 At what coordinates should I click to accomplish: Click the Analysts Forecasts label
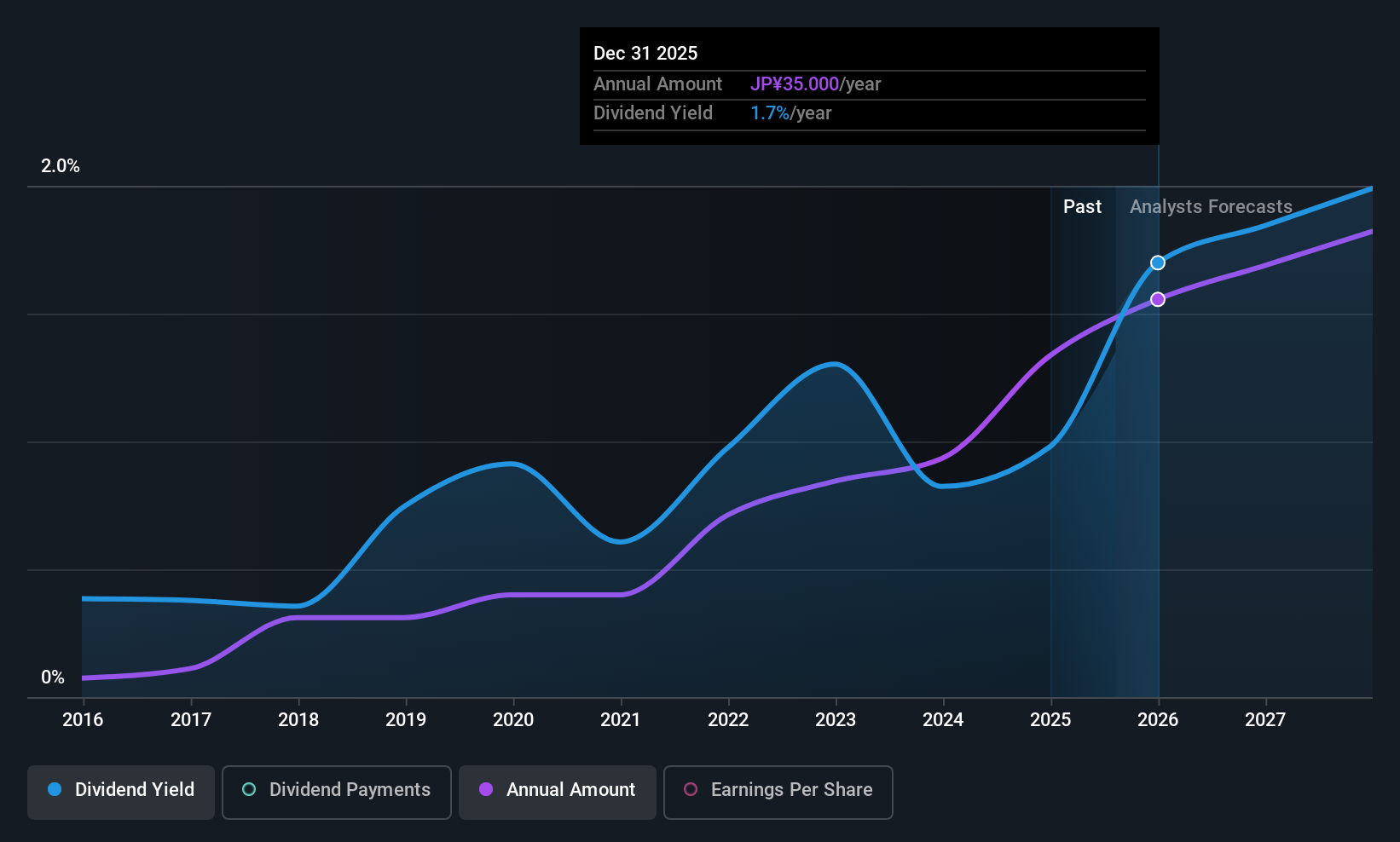[x=1211, y=207]
